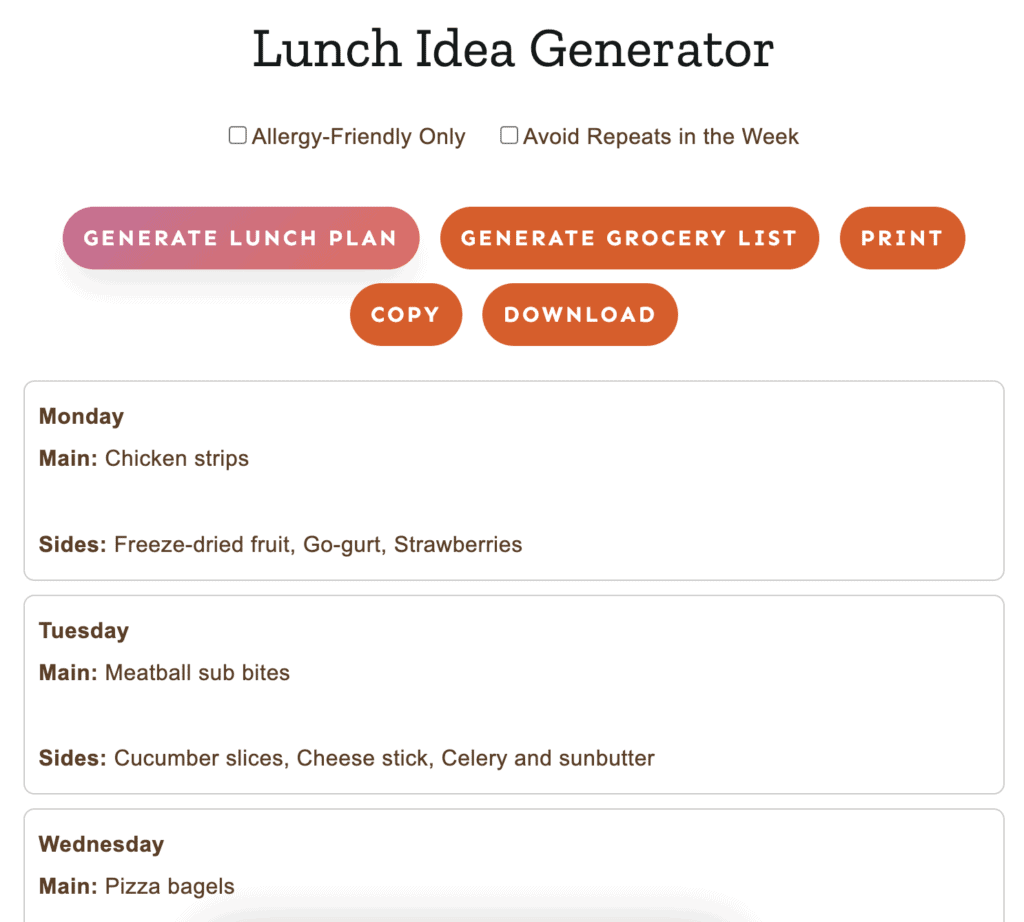Select the Wednesday heading
The height and width of the screenshot is (922, 1024).
pos(101,844)
